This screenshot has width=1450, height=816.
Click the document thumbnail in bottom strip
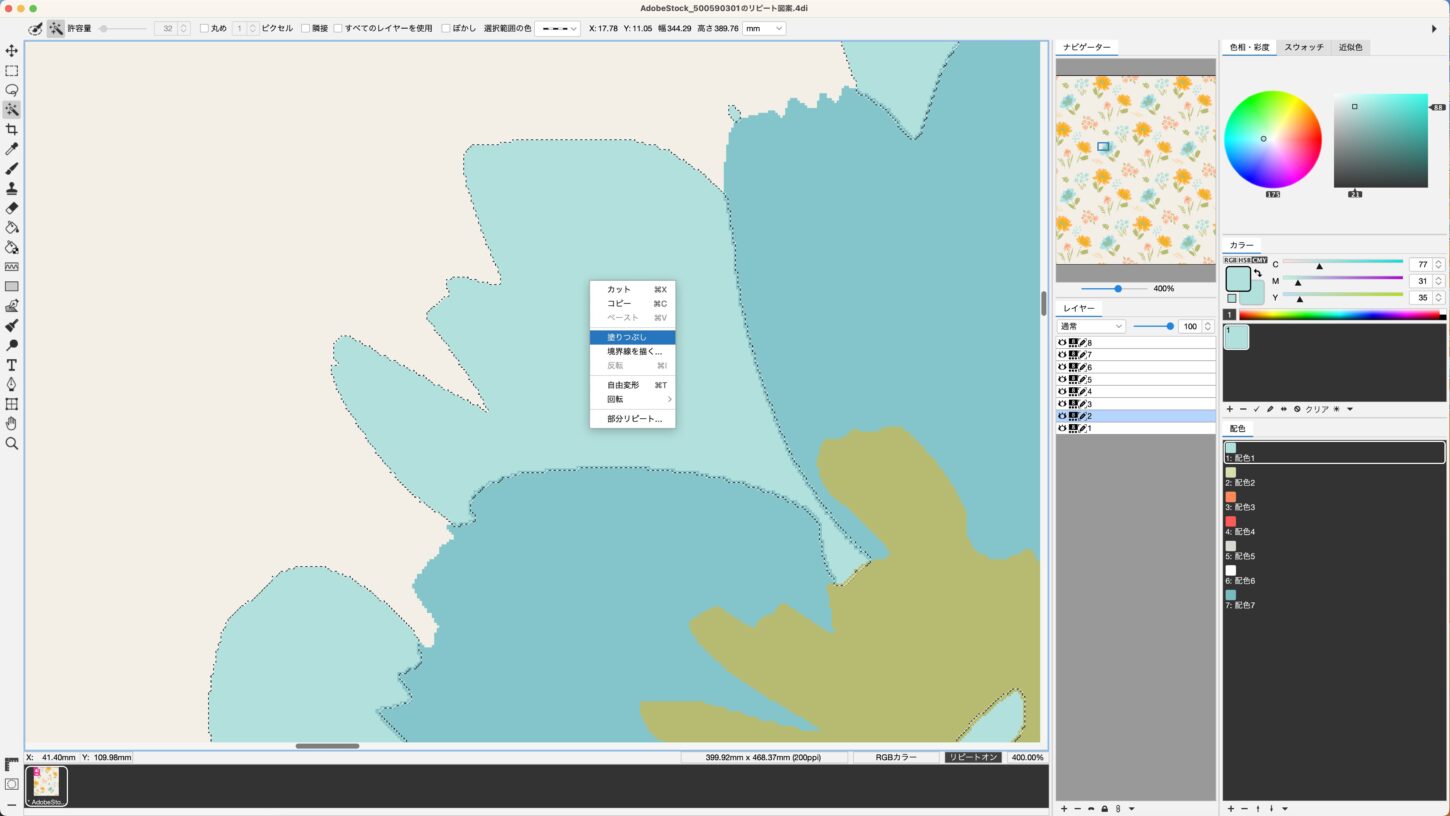[46, 785]
